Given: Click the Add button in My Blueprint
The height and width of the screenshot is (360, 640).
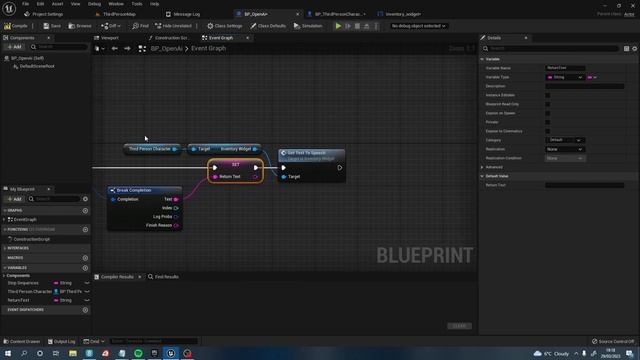Looking at the screenshot, I should 14,199.
